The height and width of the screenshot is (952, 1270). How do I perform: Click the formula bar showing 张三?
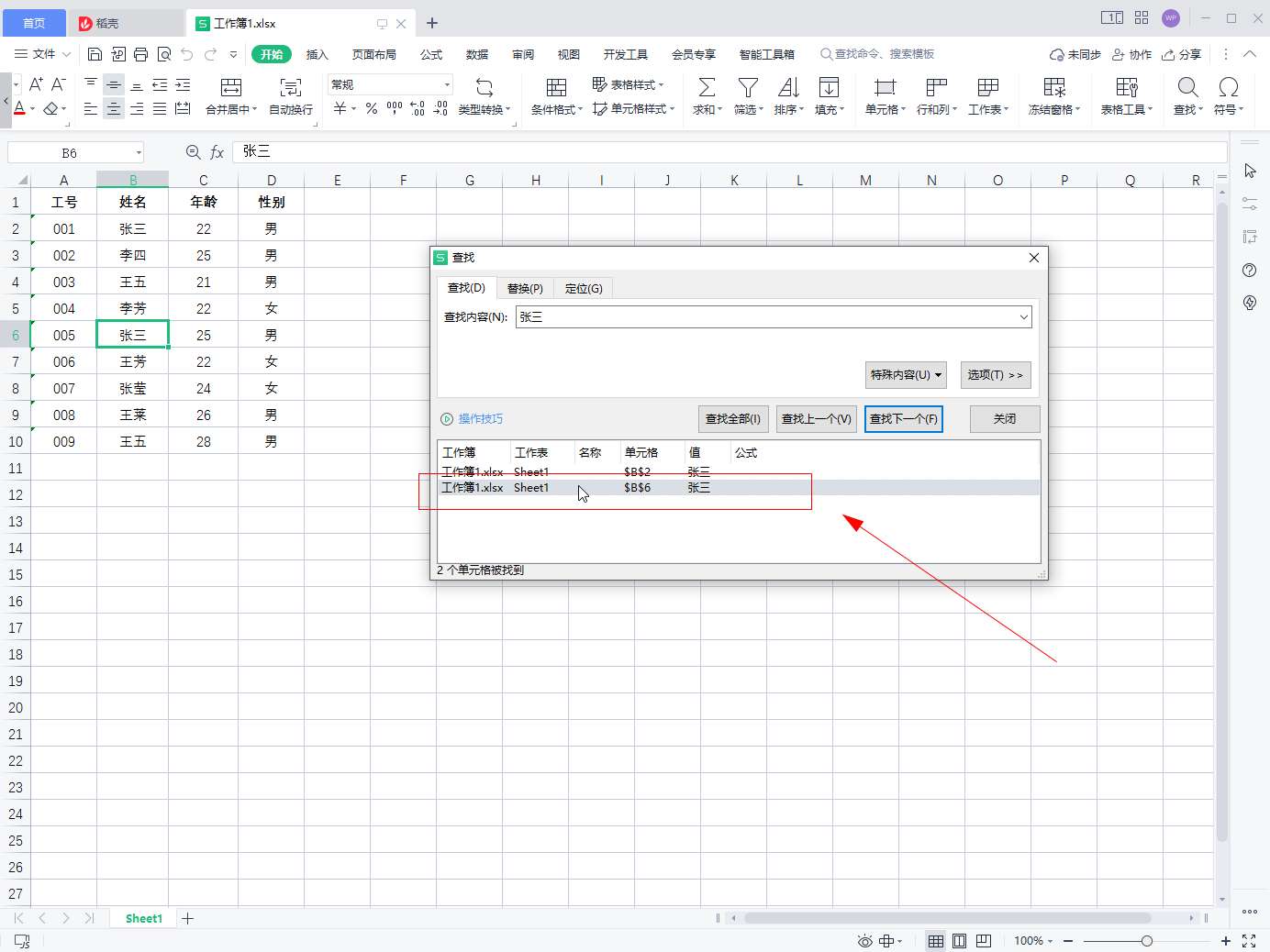[x=730, y=152]
